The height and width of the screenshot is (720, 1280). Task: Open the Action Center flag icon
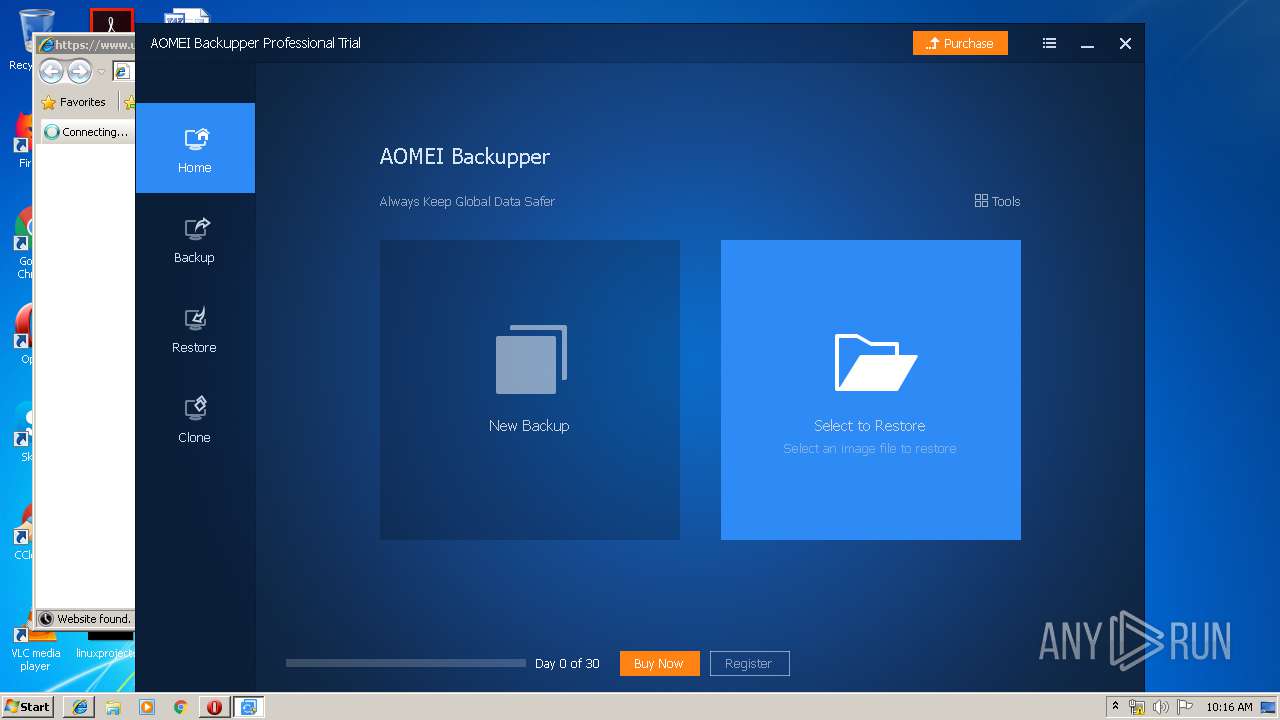(1185, 707)
